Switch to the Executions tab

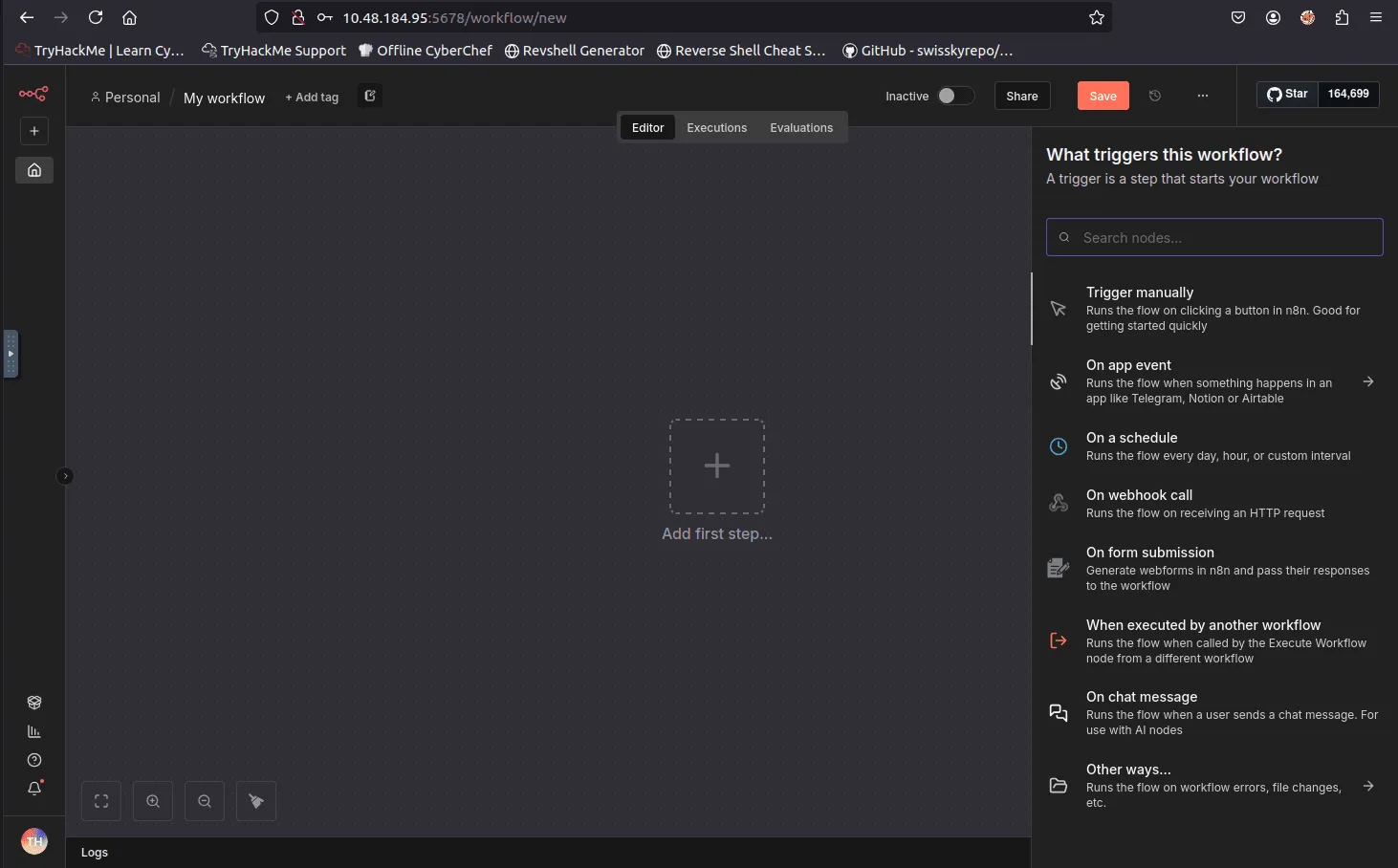[x=716, y=128]
